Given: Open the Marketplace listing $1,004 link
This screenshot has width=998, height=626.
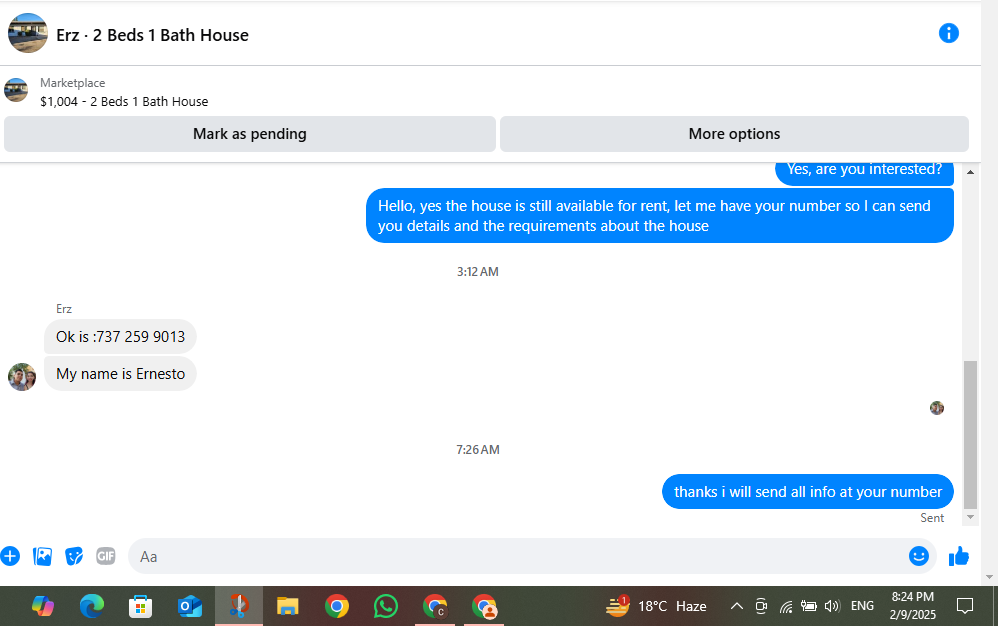Looking at the screenshot, I should (x=124, y=101).
